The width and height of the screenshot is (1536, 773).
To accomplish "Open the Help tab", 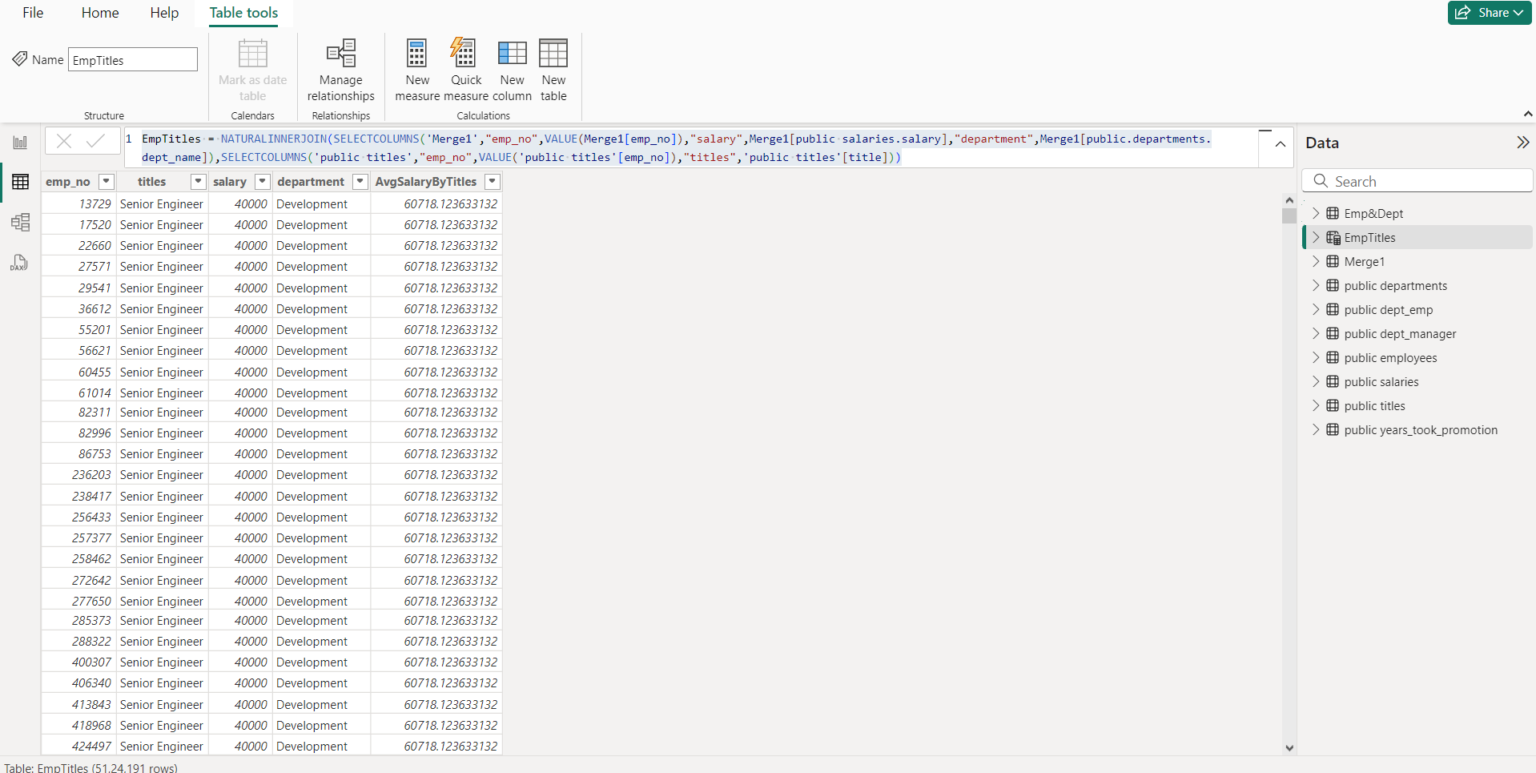I will 164,13.
